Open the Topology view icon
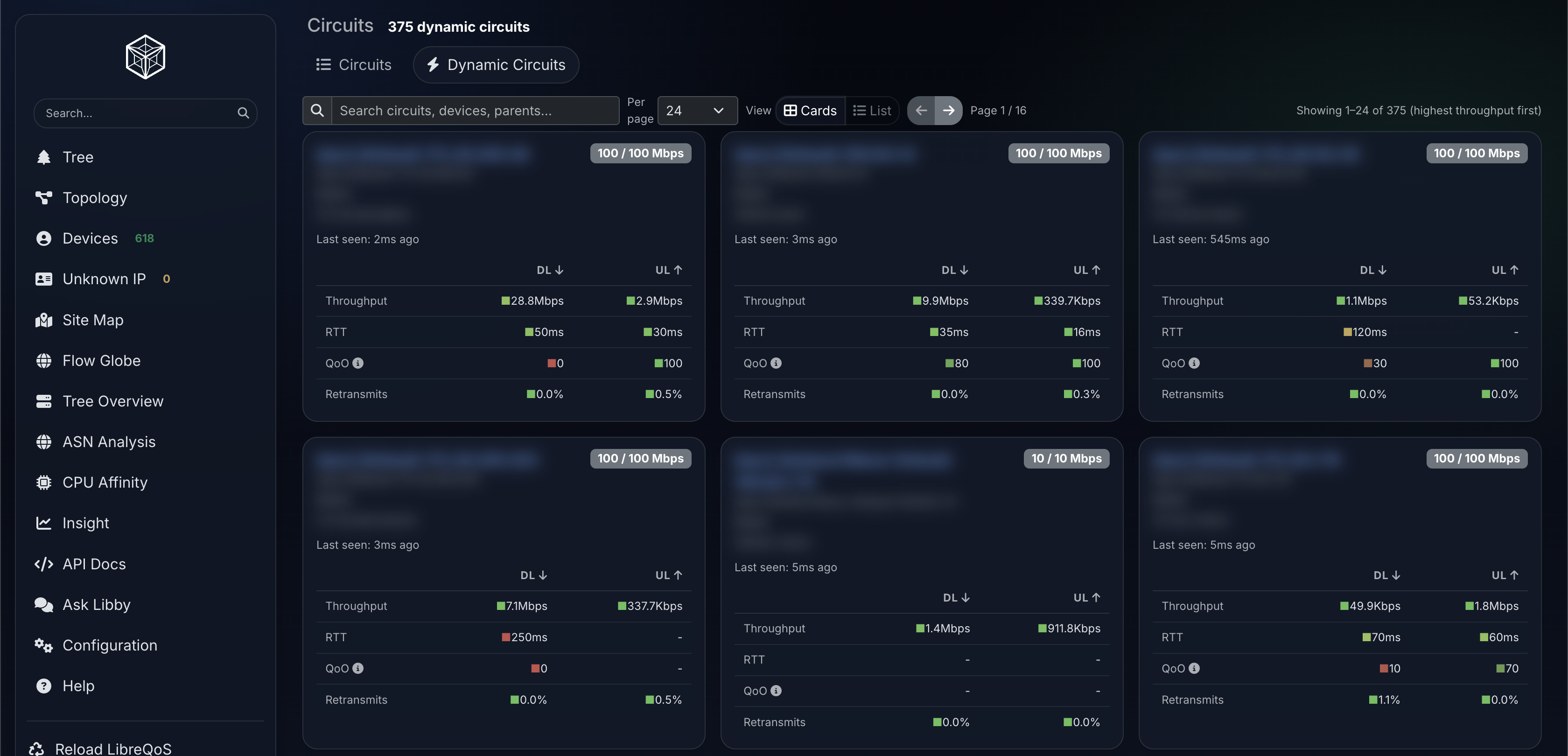This screenshot has width=1568, height=756. (44, 198)
